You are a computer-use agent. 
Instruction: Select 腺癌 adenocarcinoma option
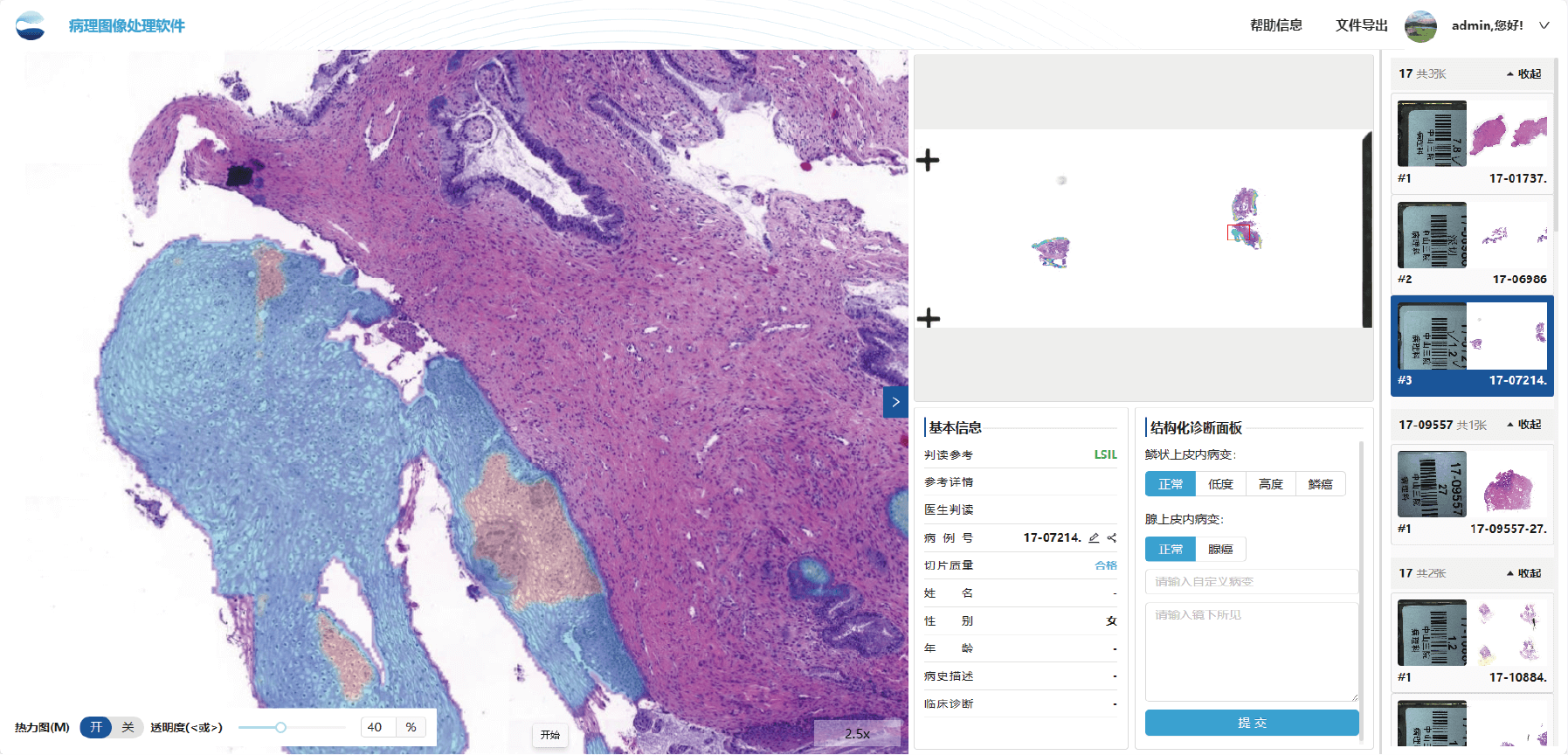[x=1220, y=549]
